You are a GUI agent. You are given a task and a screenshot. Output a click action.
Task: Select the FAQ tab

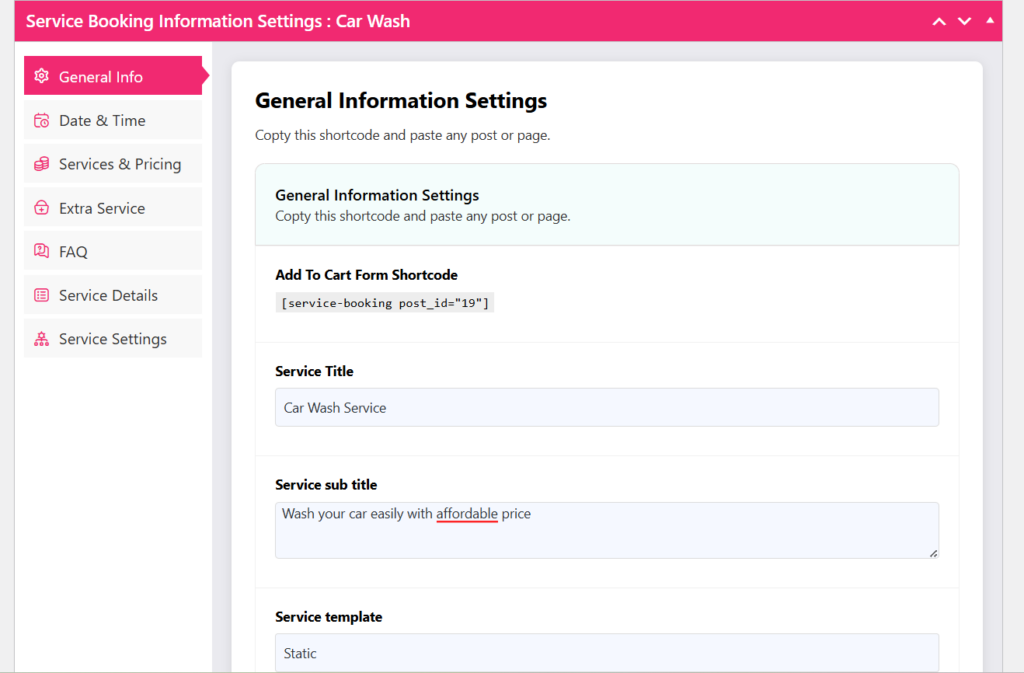pyautogui.click(x=113, y=251)
